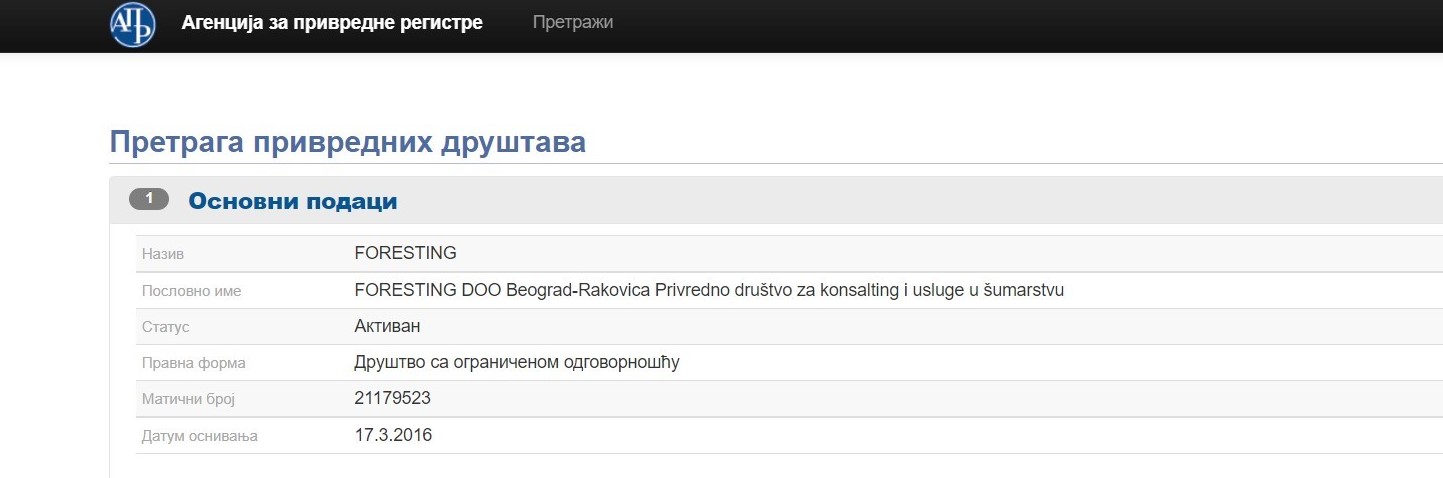Click the Основни подаци section title text
Screen dimensions: 1443x478
(x=293, y=201)
